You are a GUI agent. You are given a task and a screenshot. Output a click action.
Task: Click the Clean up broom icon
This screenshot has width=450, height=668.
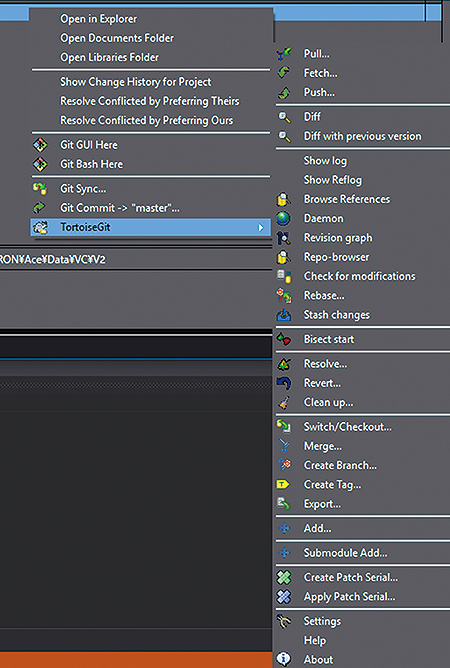click(284, 403)
